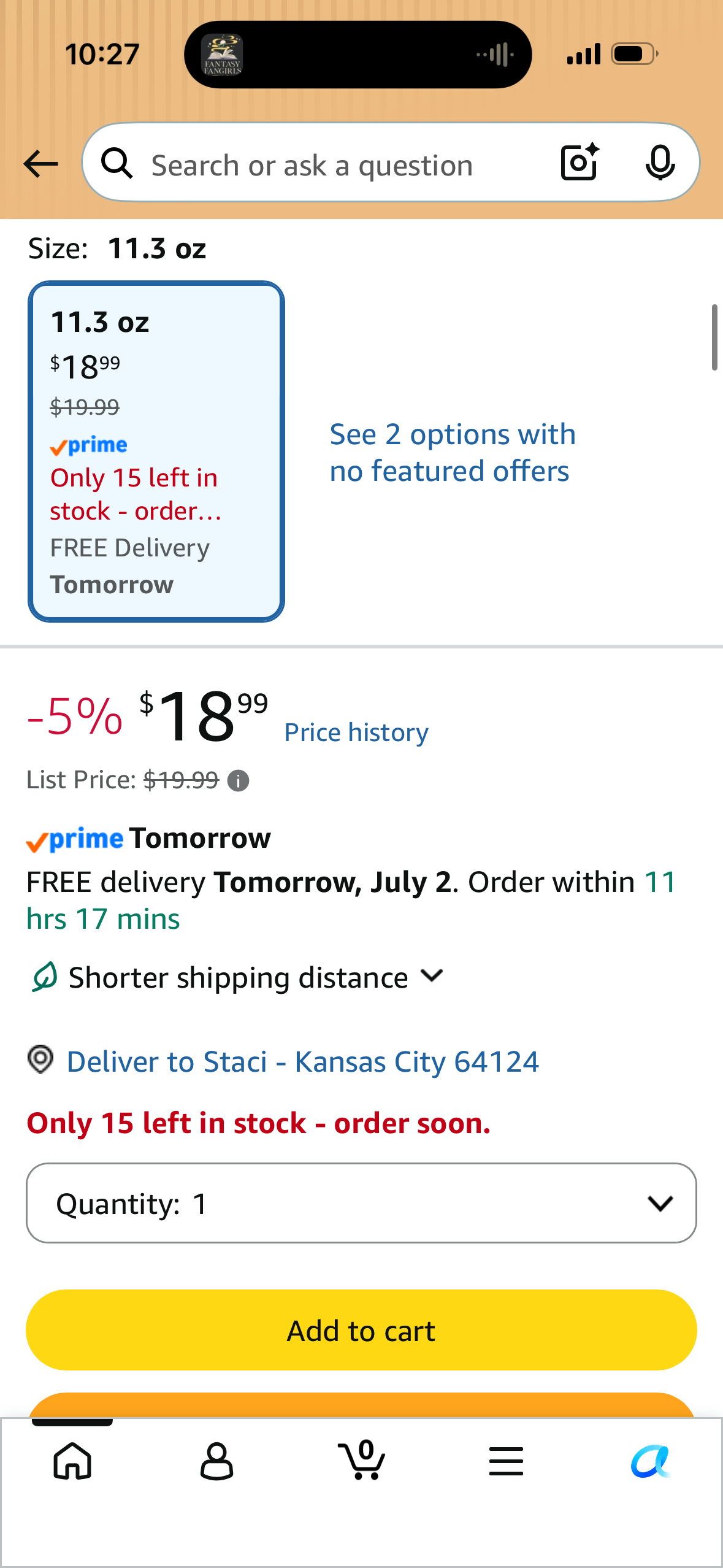Open the hamburger menu icon
This screenshot has height=1568, width=723.
[x=506, y=1461]
